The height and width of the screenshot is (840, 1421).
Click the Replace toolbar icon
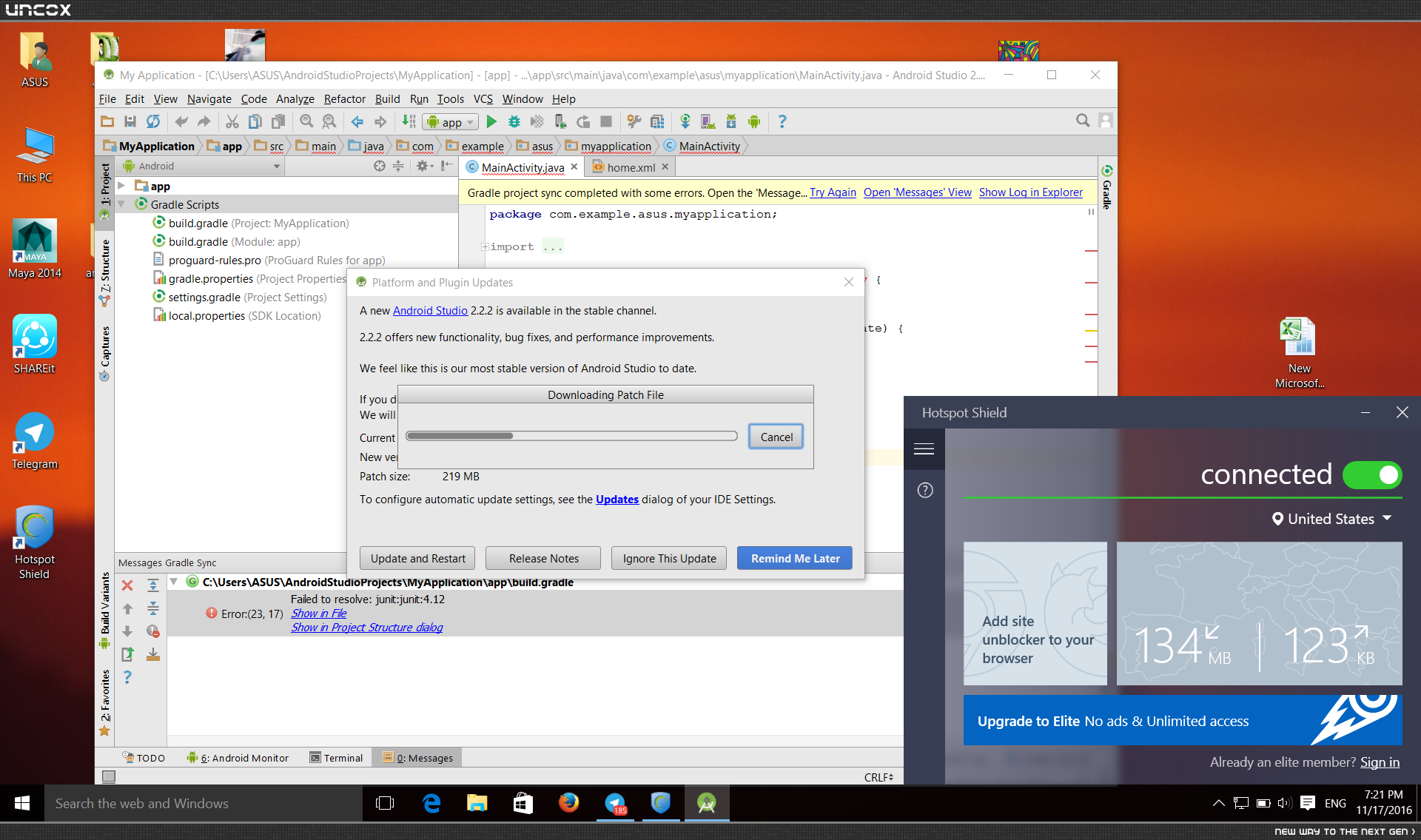click(329, 121)
